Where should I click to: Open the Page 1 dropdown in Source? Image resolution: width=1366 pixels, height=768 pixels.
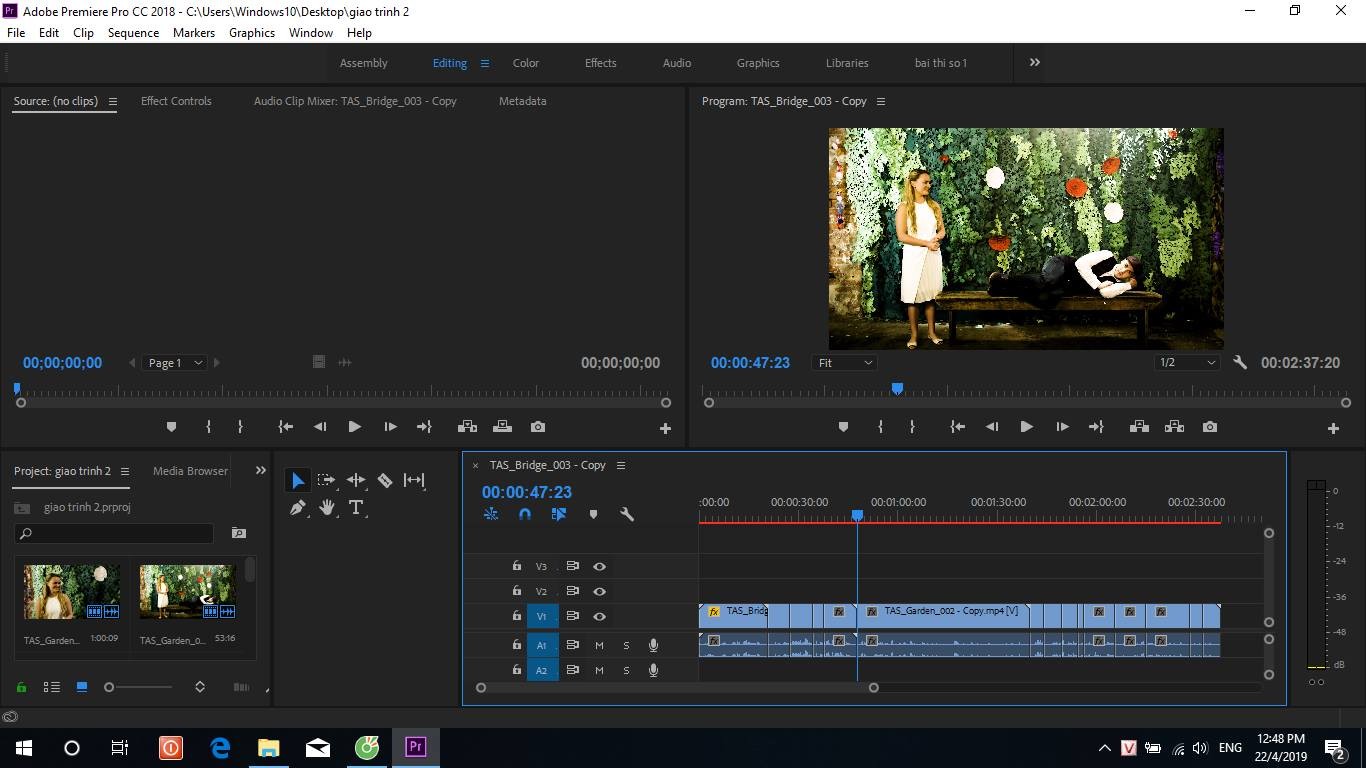(x=175, y=363)
